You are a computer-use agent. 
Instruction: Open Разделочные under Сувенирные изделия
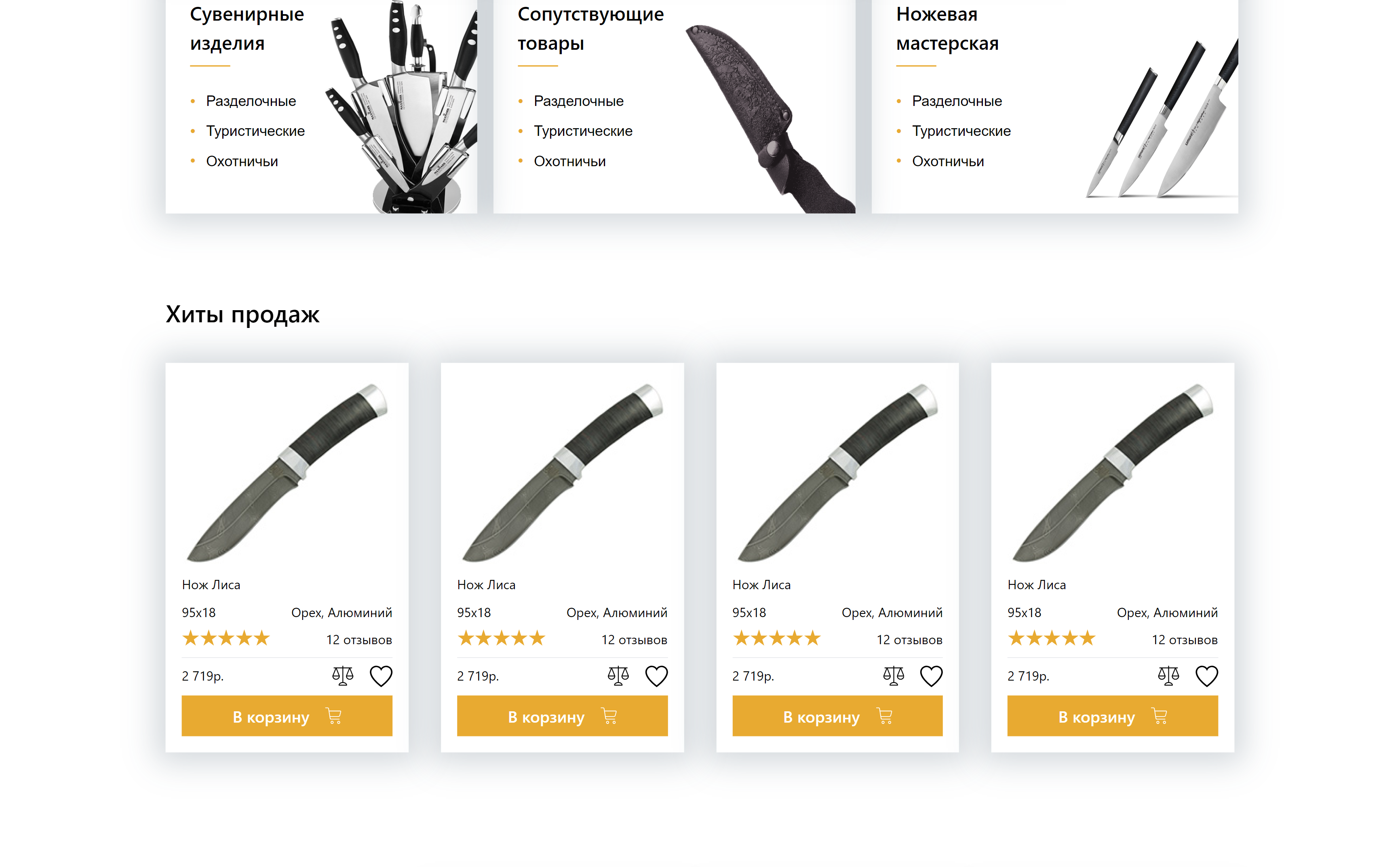(x=251, y=101)
